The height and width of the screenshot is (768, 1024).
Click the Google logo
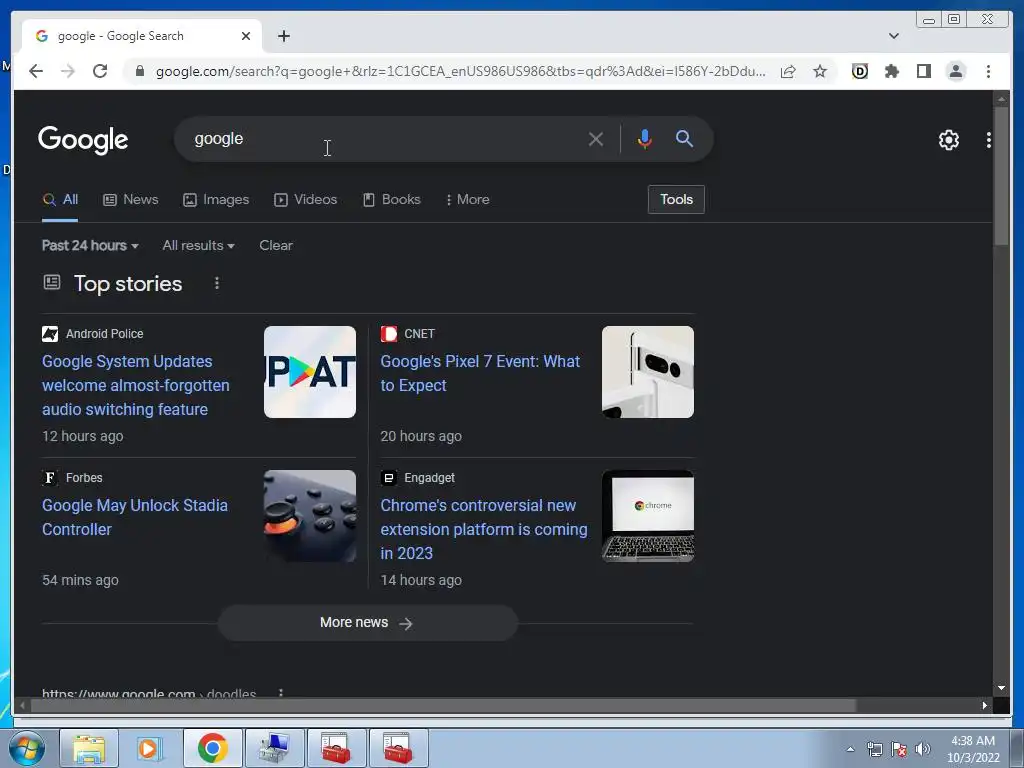pos(83,140)
